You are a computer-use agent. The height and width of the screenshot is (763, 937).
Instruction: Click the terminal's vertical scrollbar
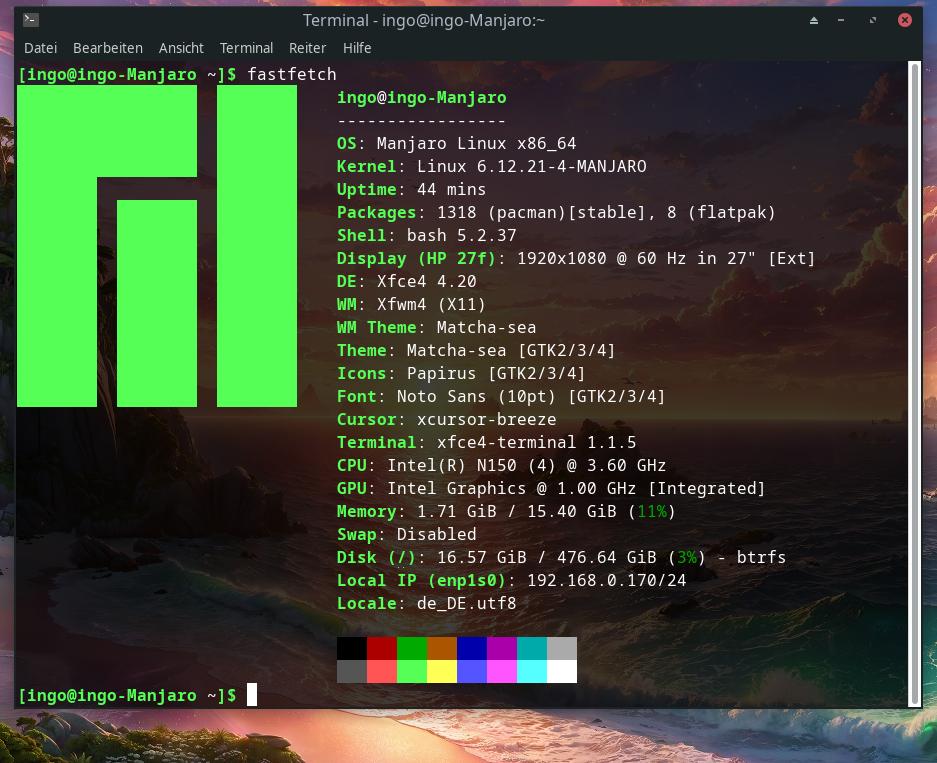tap(913, 380)
